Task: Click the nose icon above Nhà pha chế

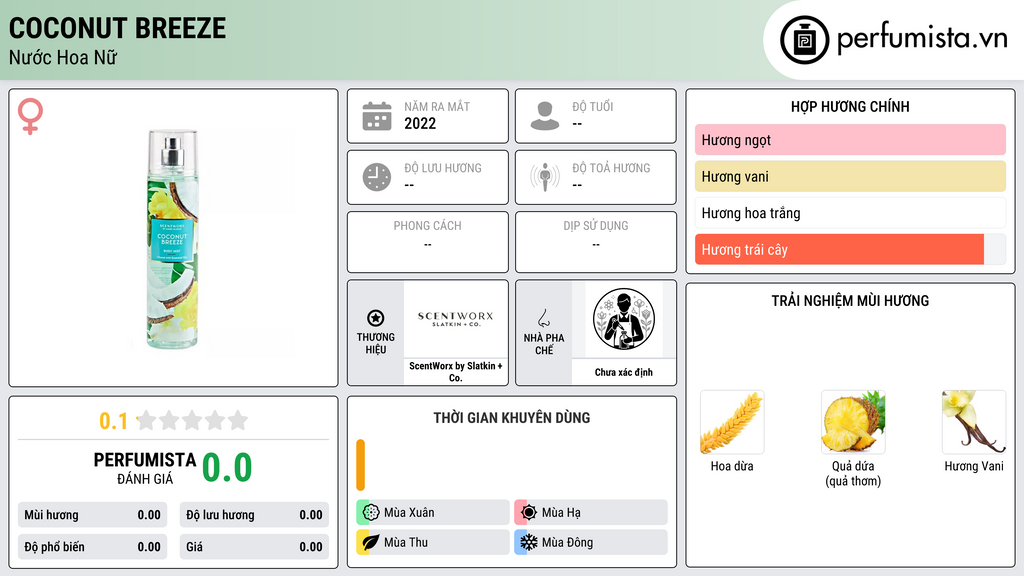Action: click(543, 318)
